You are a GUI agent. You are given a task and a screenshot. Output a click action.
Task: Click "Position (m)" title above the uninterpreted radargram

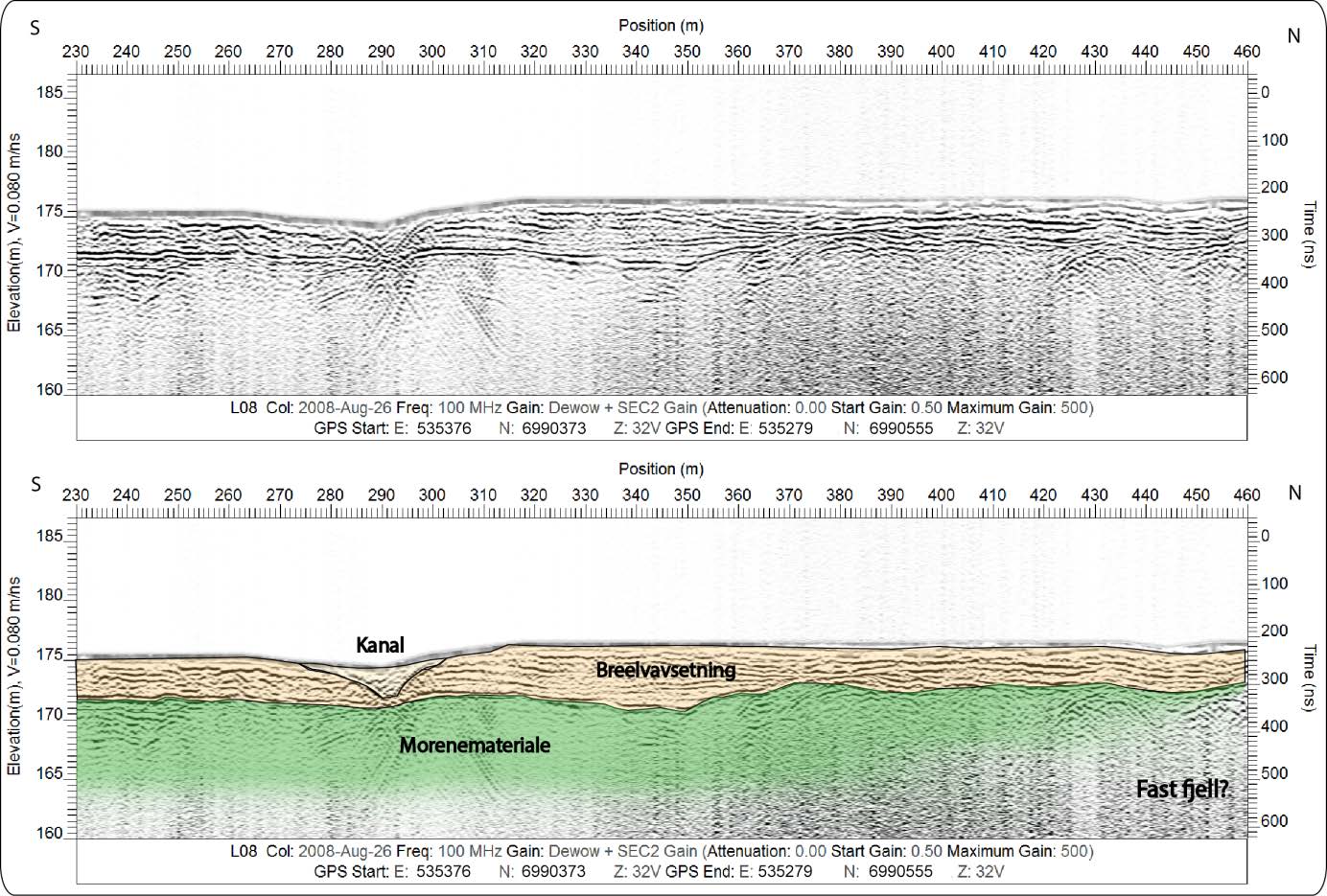click(661, 26)
